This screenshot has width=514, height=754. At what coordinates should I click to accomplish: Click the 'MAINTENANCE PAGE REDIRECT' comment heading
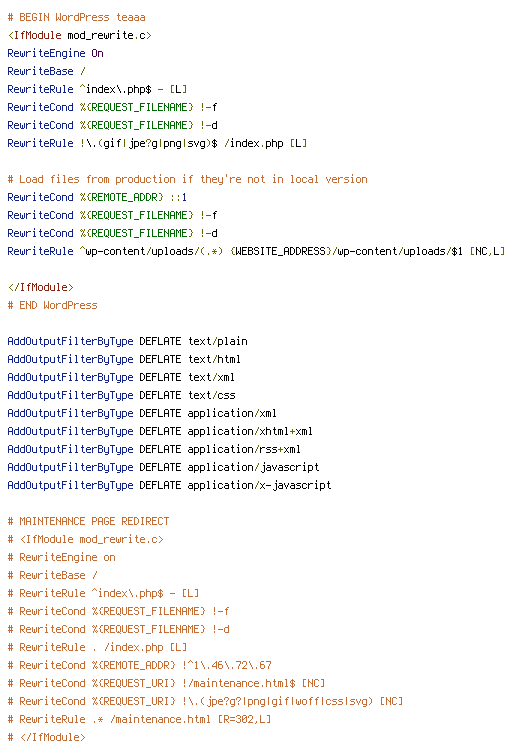click(88, 521)
